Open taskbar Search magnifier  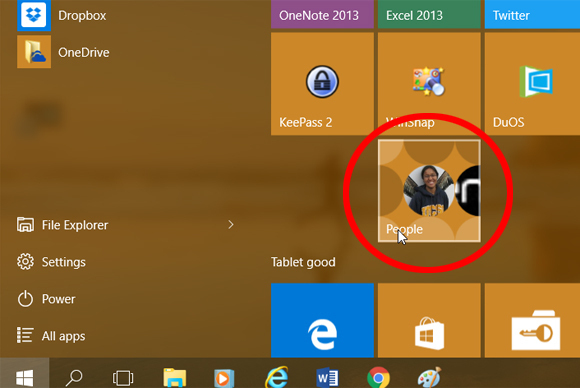pos(74,378)
